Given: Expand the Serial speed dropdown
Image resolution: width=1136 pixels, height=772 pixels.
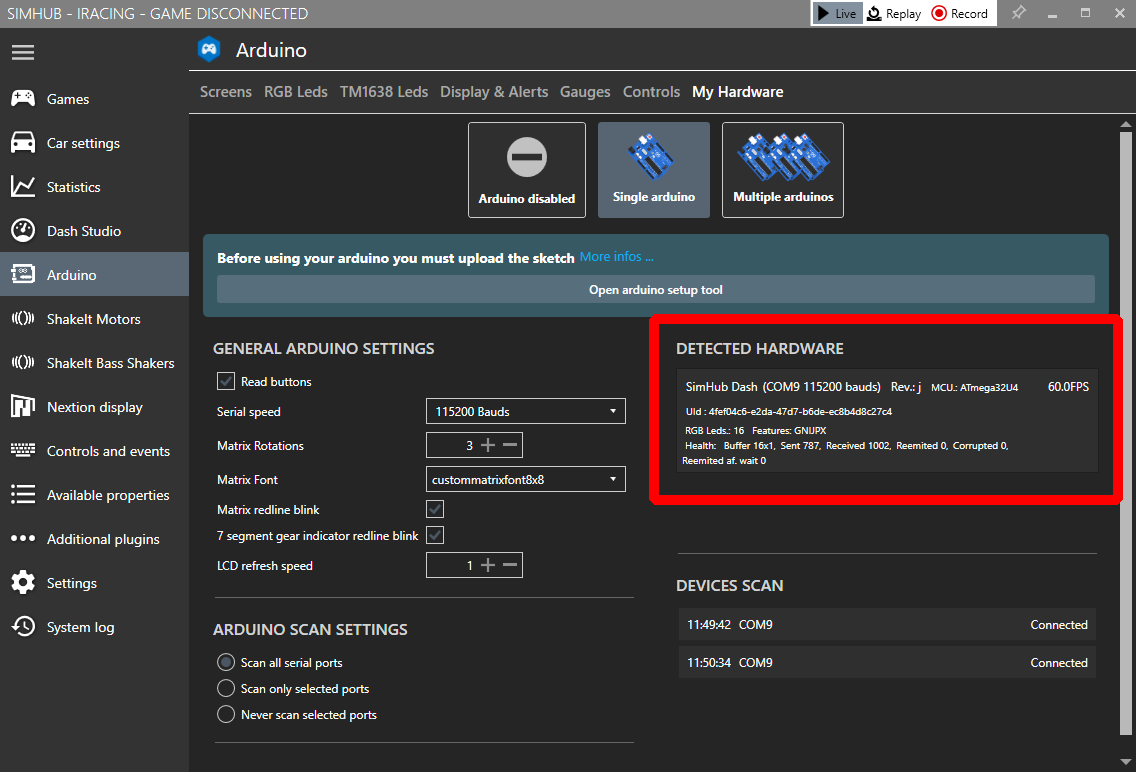Looking at the screenshot, I should point(525,411).
